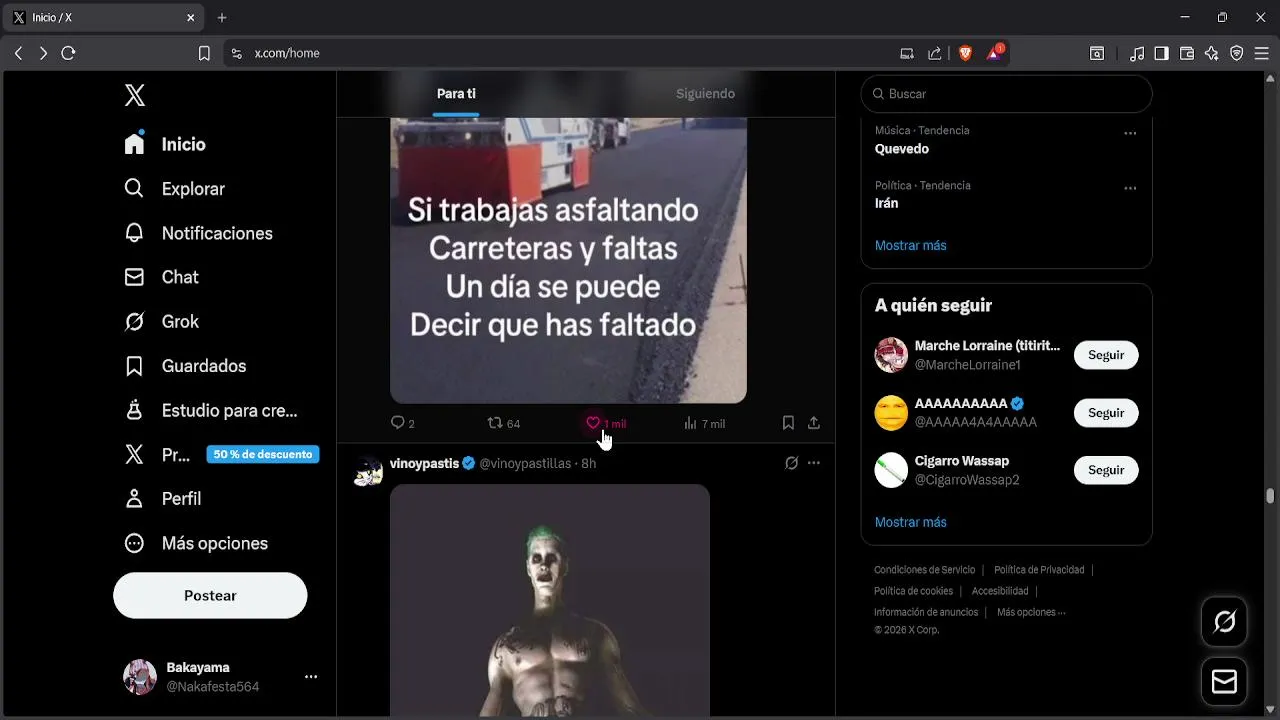Click the share icon on asphalt post
1280x720 pixels.
[x=814, y=423]
